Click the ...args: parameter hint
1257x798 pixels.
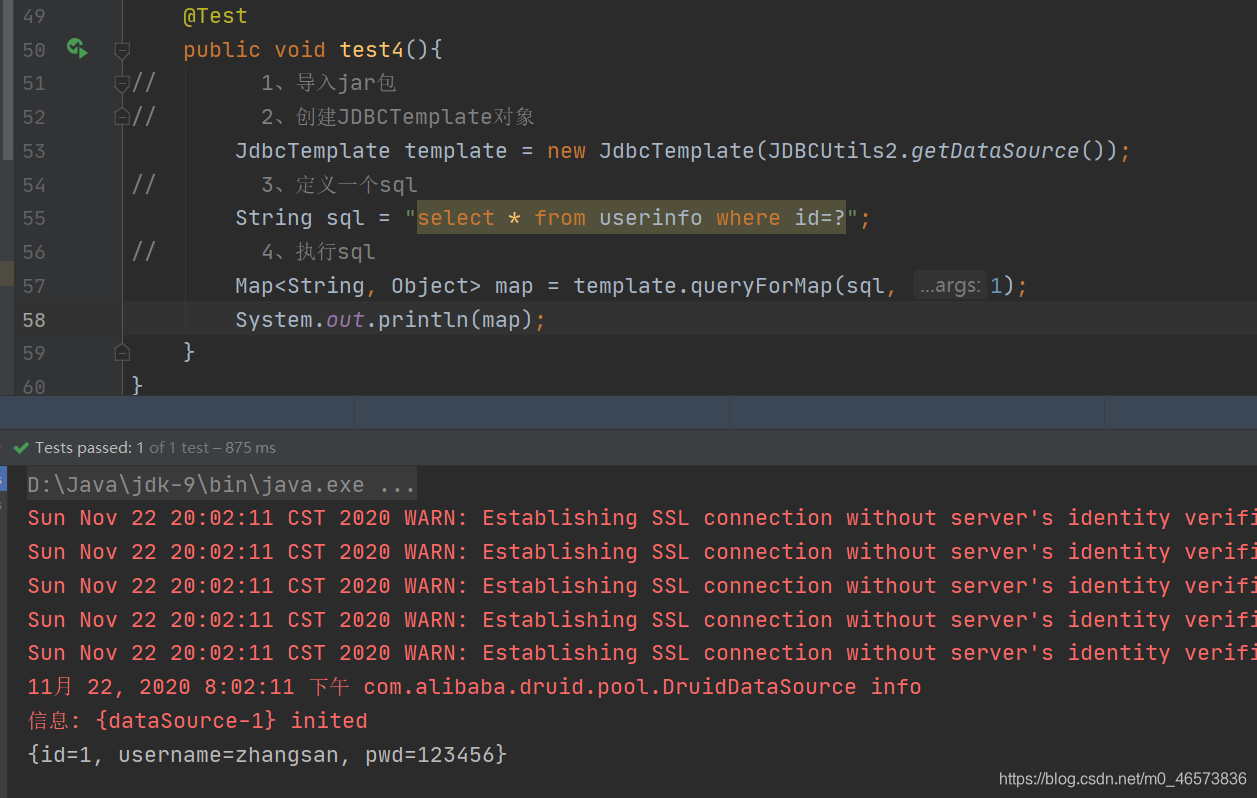tap(949, 286)
